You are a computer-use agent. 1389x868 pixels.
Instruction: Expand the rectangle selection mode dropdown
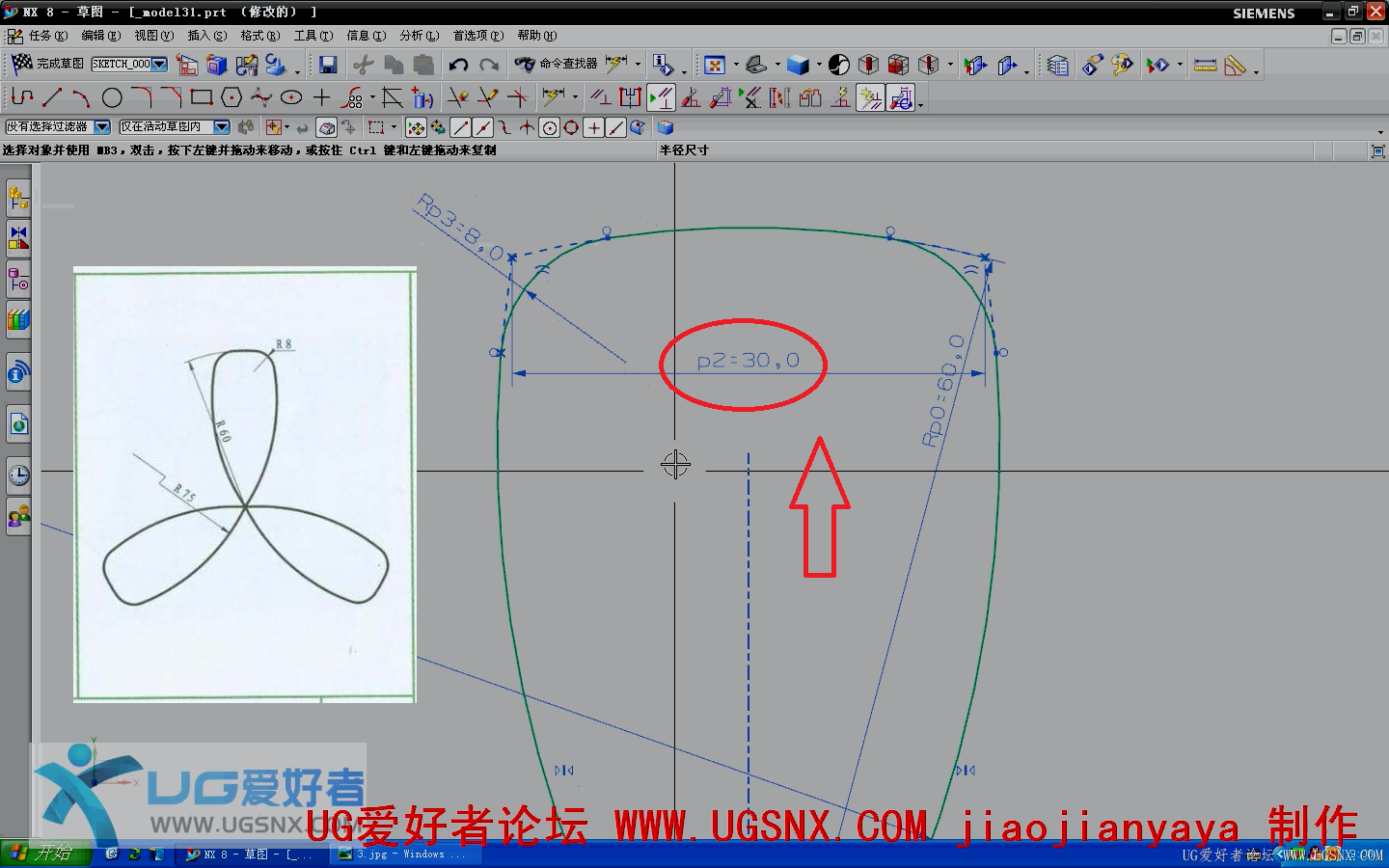(x=394, y=127)
